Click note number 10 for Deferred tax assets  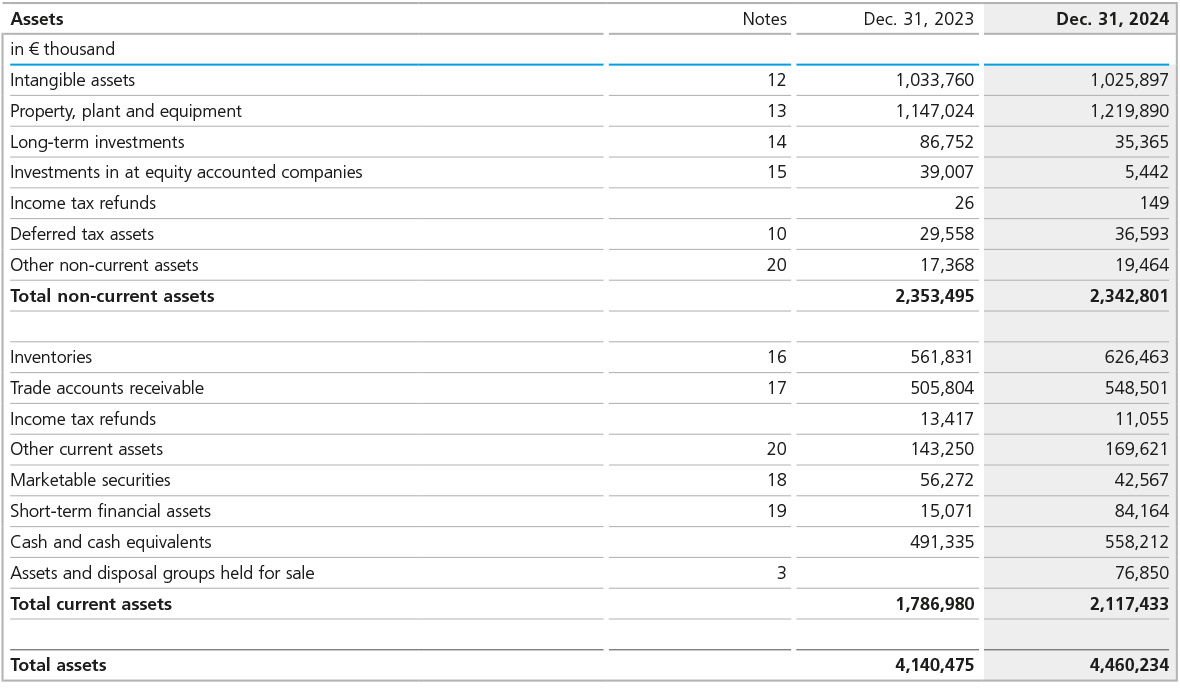[776, 234]
